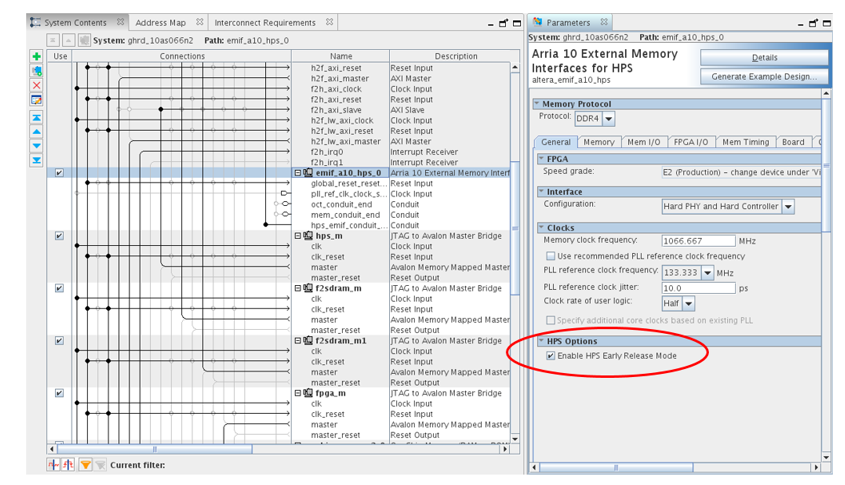Image resolution: width=845 pixels, height=485 pixels.
Task: Toggle the Use checkbox for emif_a10_hps_0
Action: [59, 173]
